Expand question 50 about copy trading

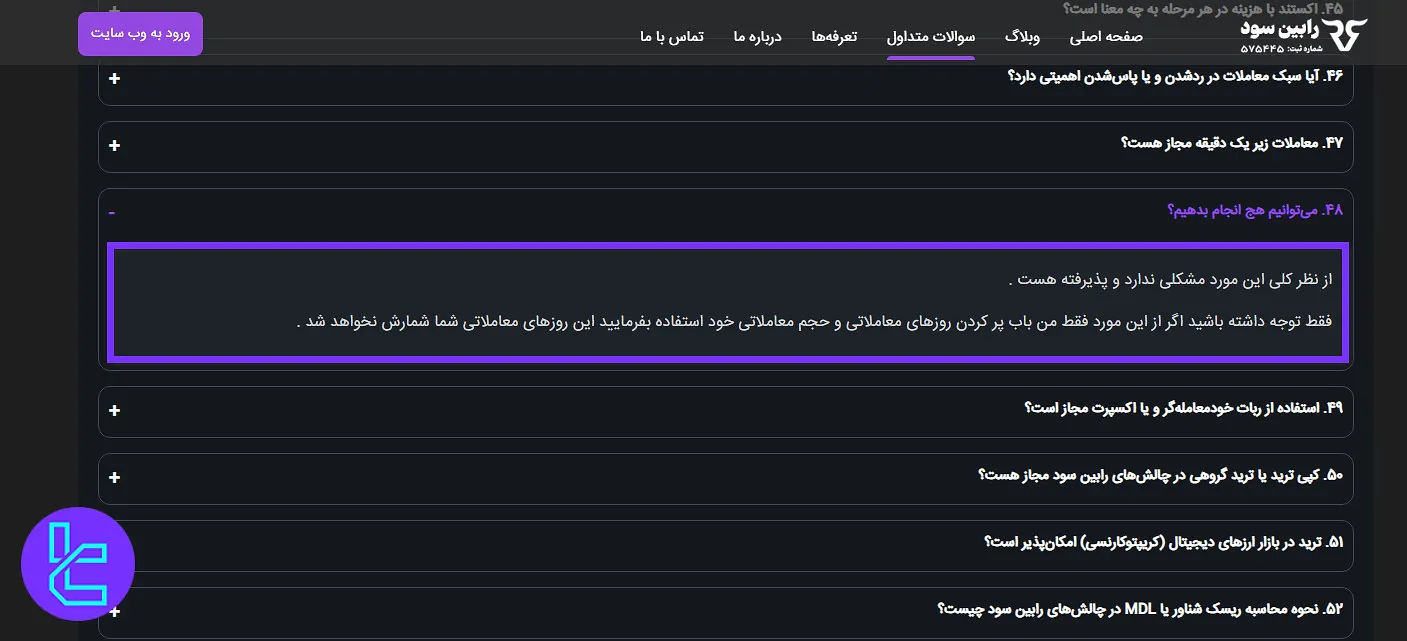(x=113, y=478)
